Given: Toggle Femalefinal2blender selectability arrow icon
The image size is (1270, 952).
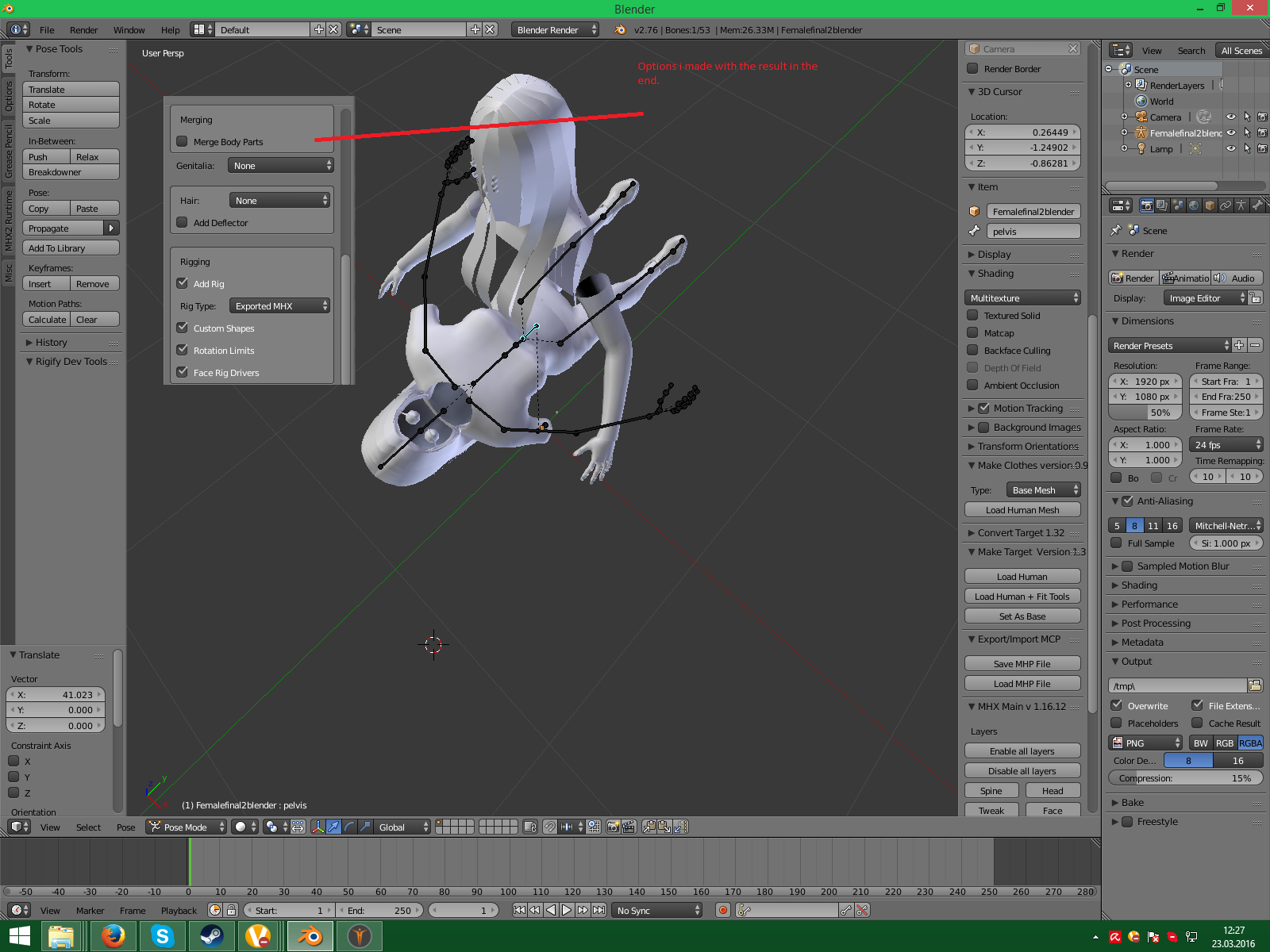Looking at the screenshot, I should click(x=1247, y=132).
